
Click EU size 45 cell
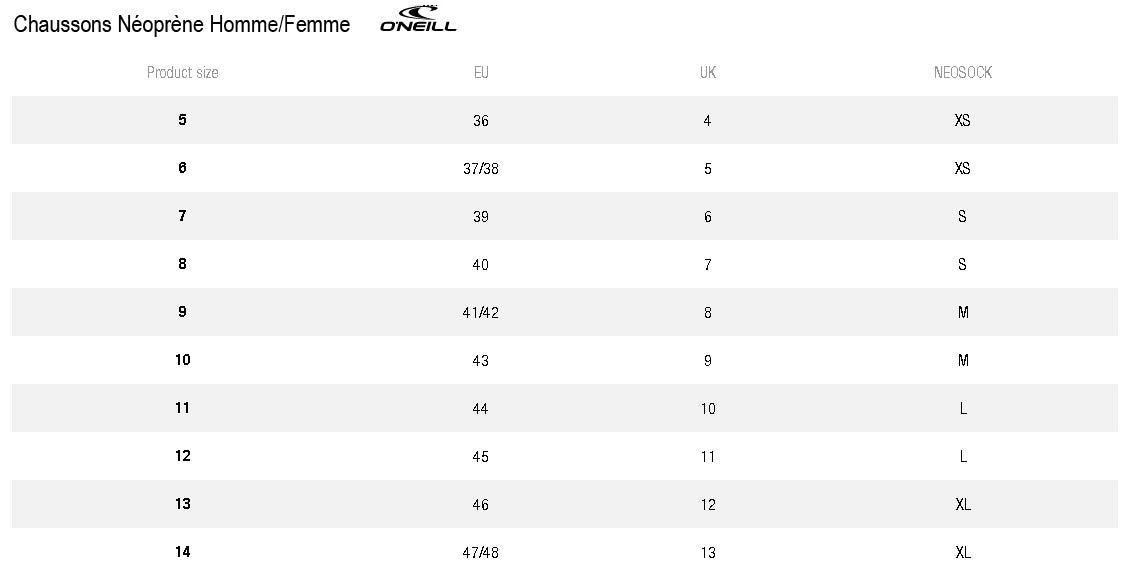click(x=481, y=457)
